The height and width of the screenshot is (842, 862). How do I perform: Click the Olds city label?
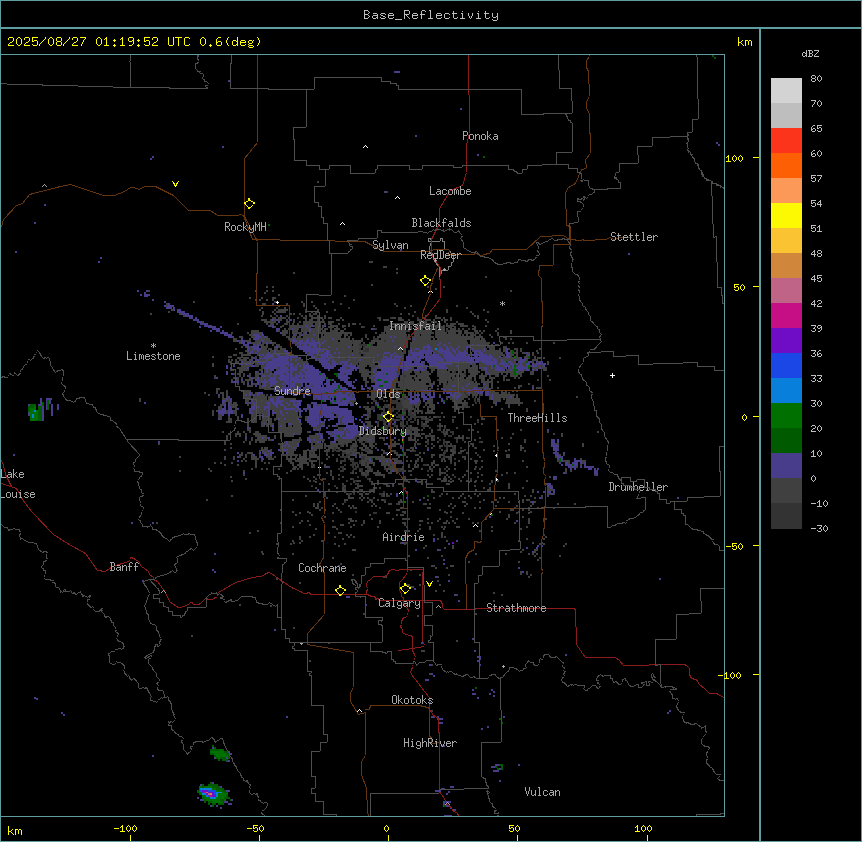388,394
